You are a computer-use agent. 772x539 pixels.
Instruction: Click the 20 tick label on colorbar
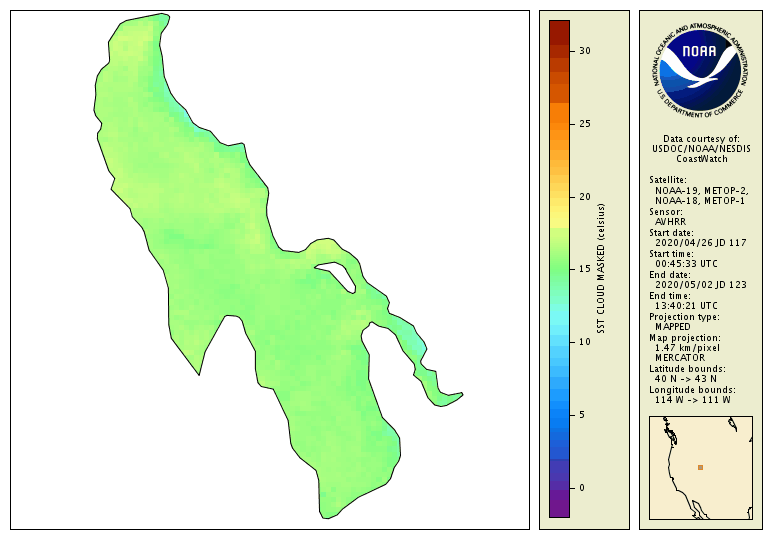tap(584, 196)
